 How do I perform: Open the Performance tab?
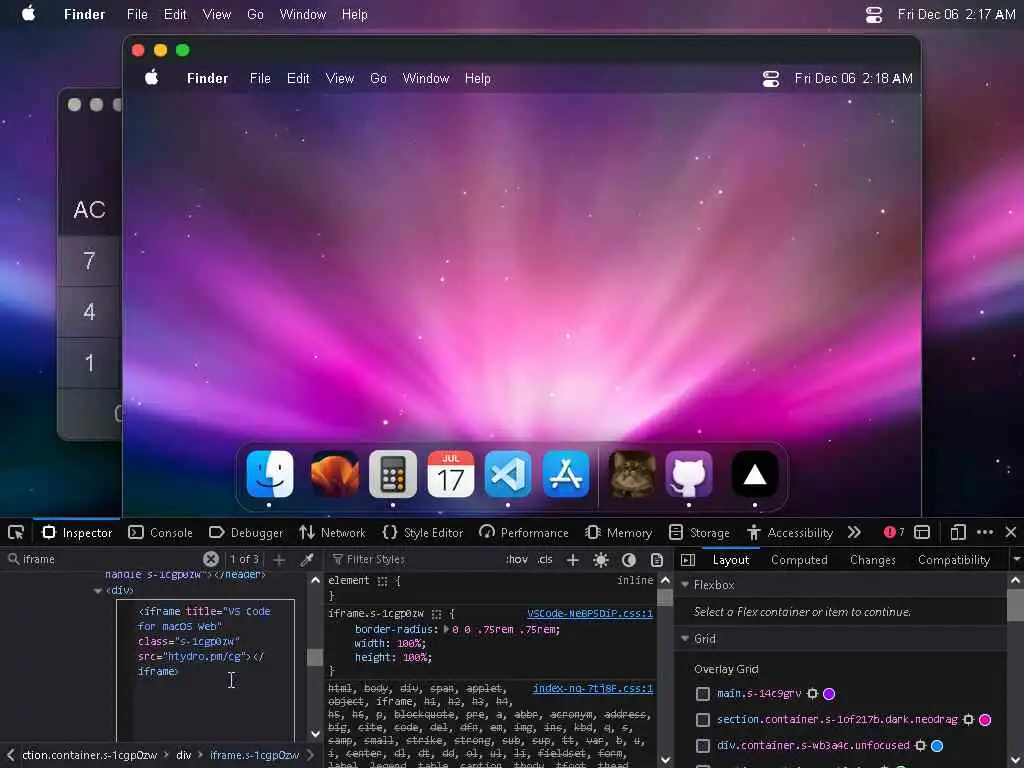click(524, 533)
